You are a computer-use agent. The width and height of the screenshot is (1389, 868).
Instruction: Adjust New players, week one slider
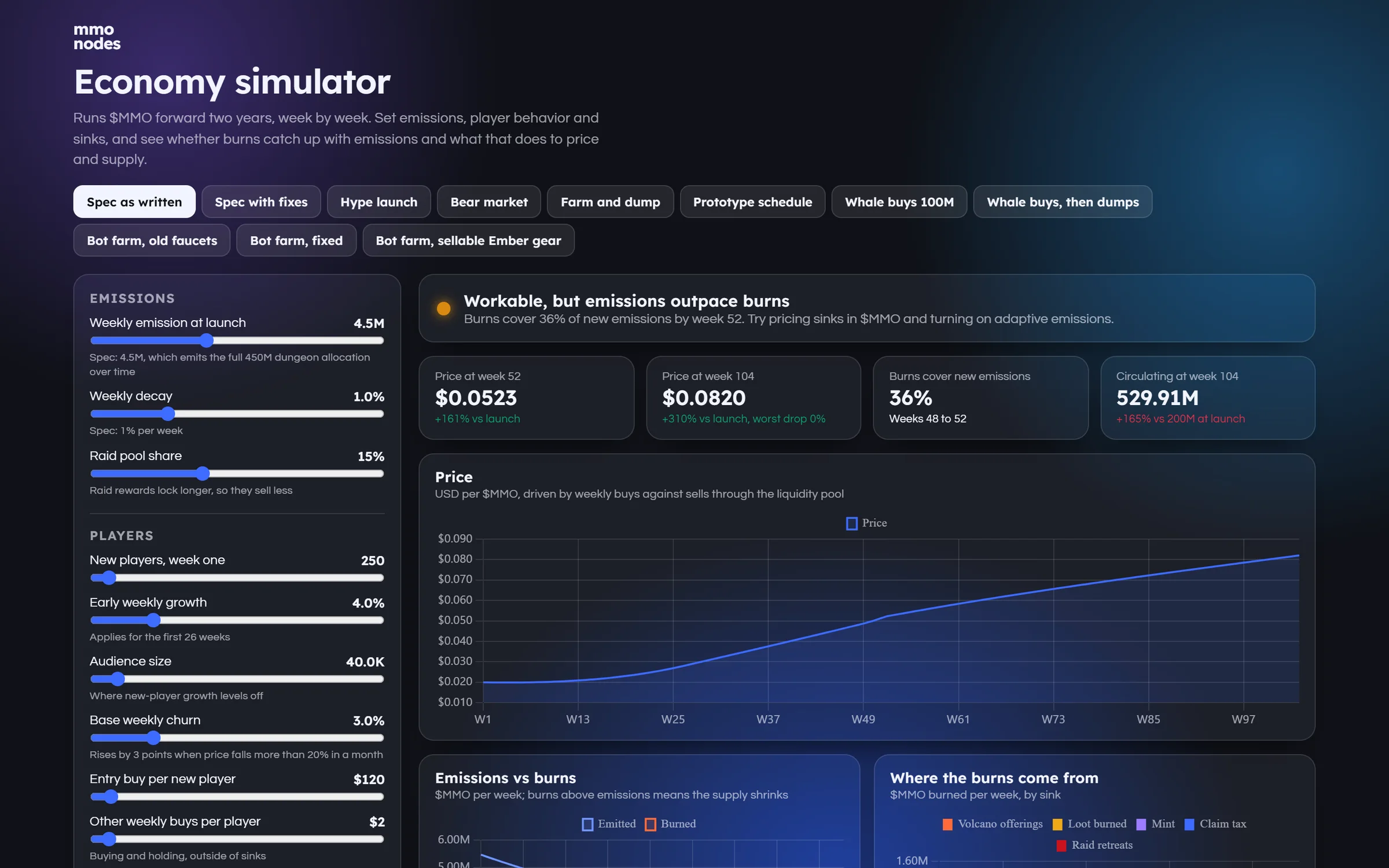[237, 578]
